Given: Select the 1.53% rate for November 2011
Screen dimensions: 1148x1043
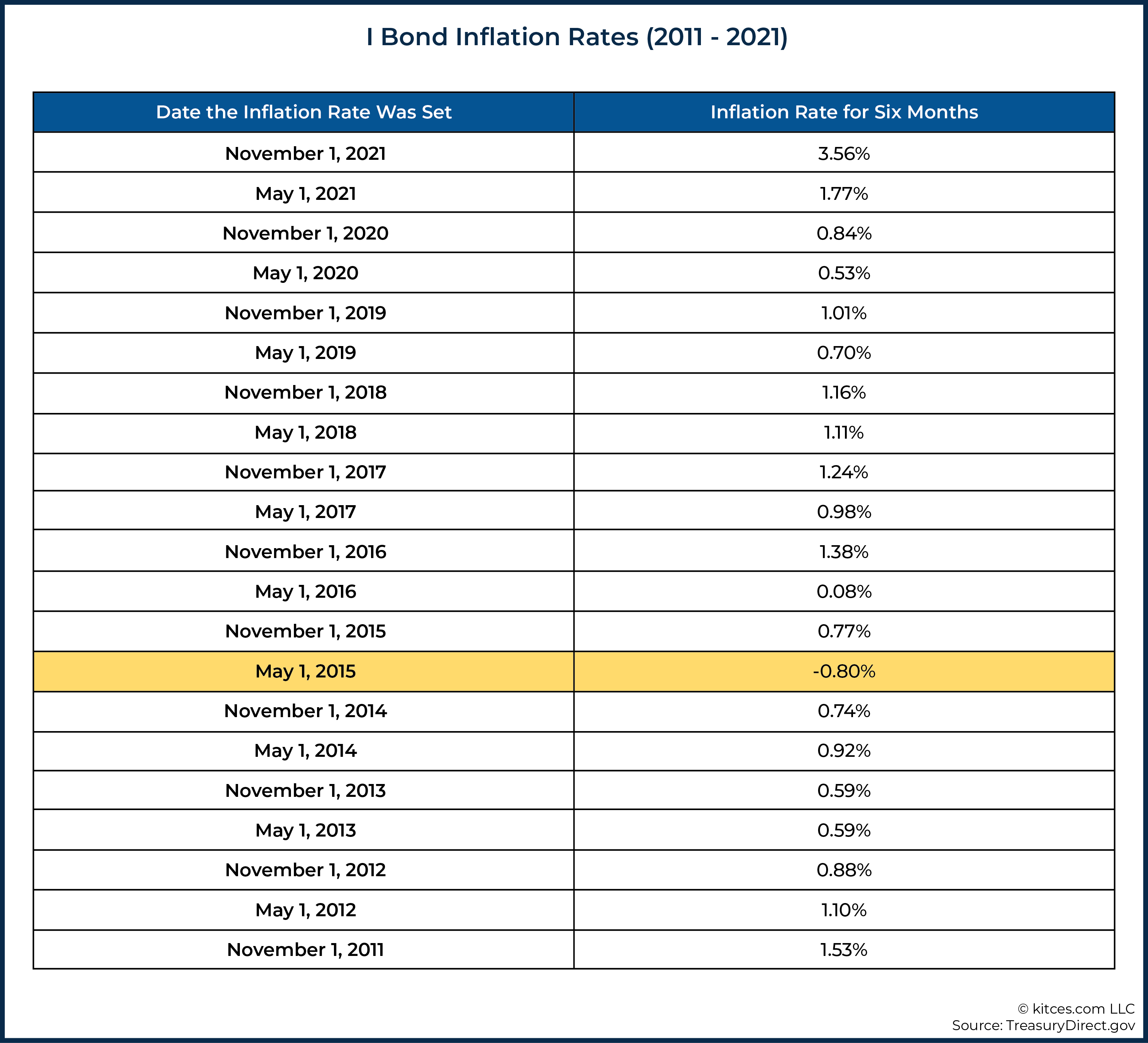Looking at the screenshot, I should (x=844, y=950).
